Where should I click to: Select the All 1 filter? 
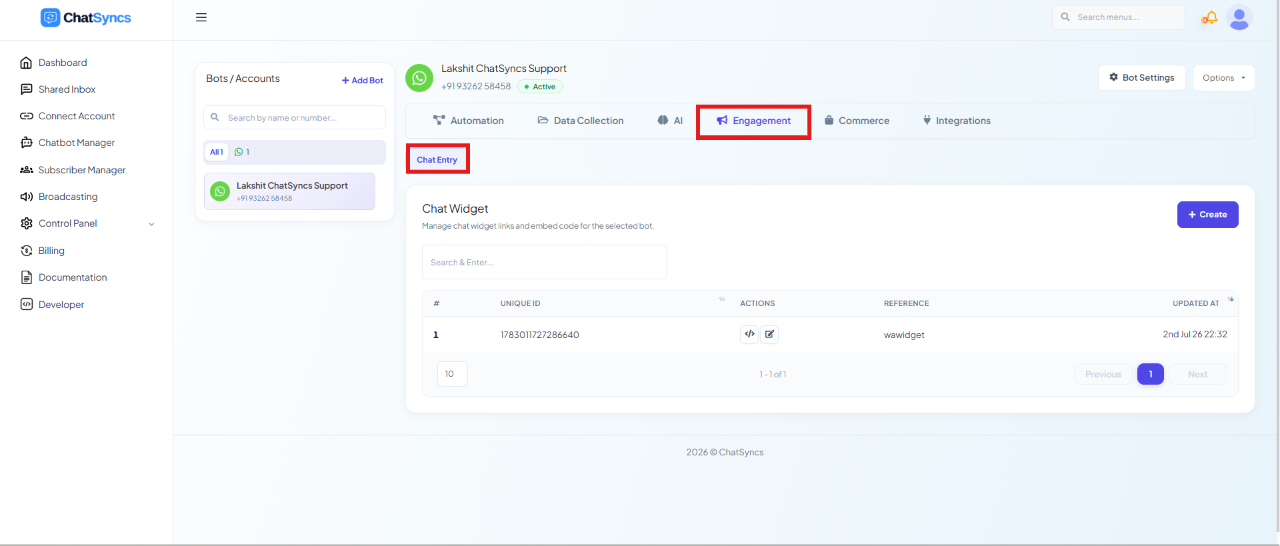click(216, 152)
